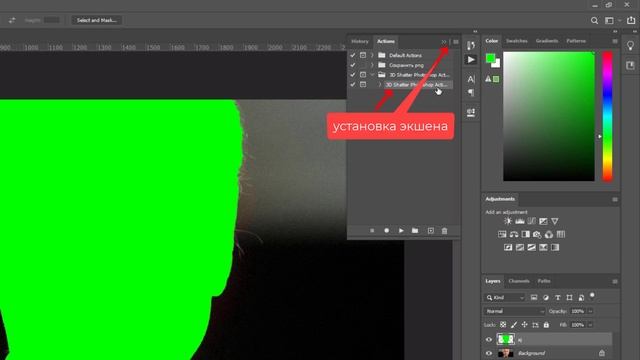Collapse the 3D Shatter Photoshop set

coord(372,75)
